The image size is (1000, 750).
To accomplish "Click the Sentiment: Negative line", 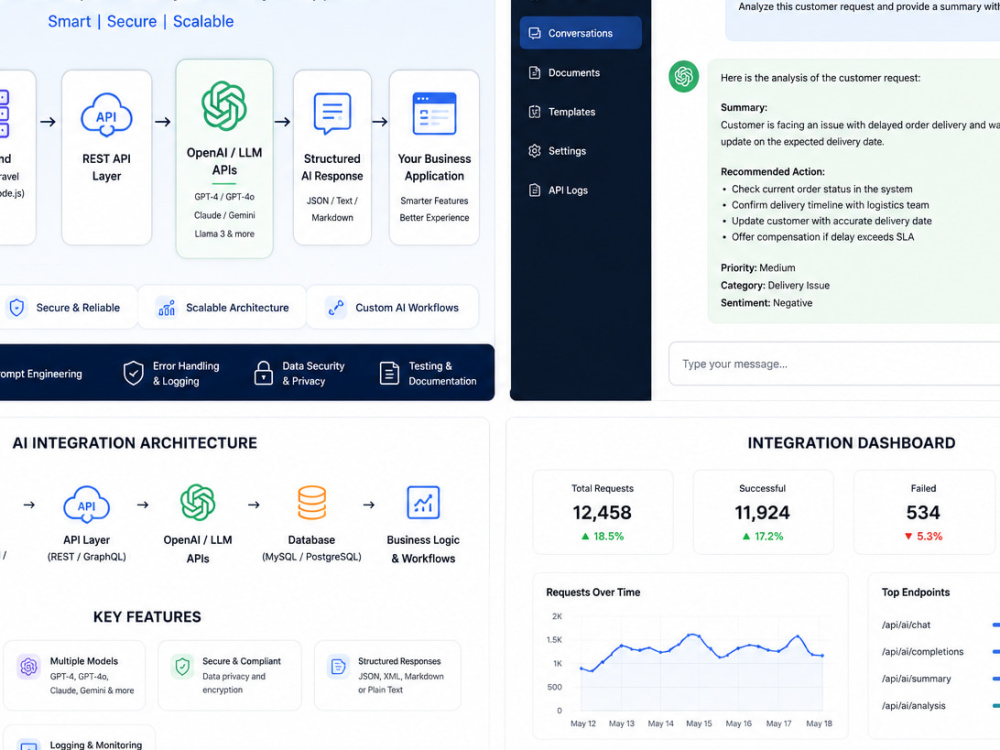I will (767, 303).
